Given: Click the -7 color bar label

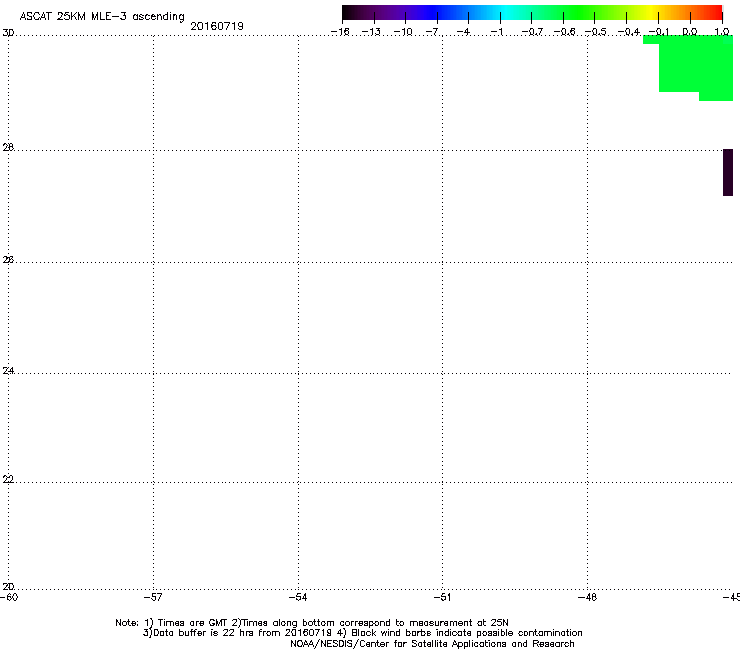Looking at the screenshot, I should [x=434, y=32].
